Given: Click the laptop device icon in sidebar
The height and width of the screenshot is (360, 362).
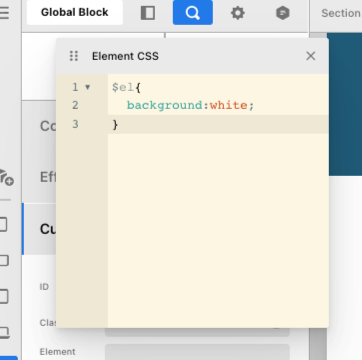Looking at the screenshot, I should [x=4, y=332].
